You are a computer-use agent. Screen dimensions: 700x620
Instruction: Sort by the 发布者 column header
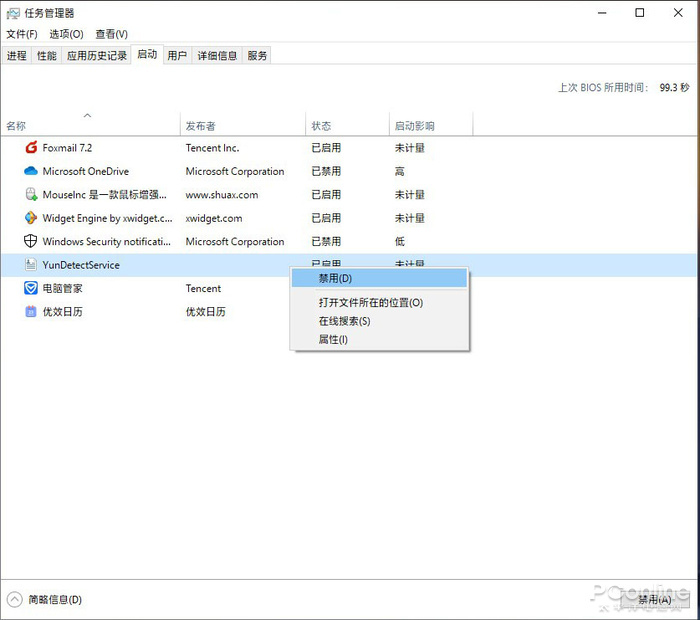point(243,126)
